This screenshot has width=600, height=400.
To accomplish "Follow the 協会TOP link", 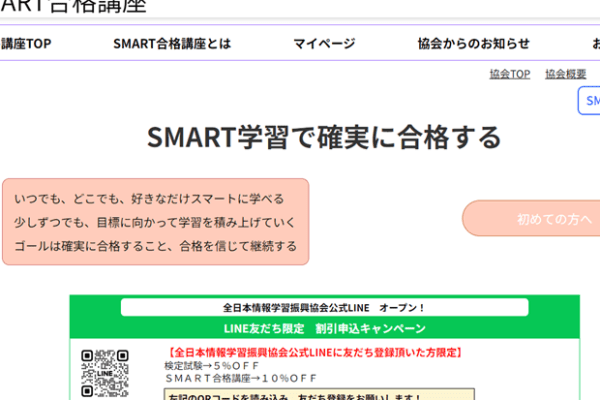I will 509,74.
